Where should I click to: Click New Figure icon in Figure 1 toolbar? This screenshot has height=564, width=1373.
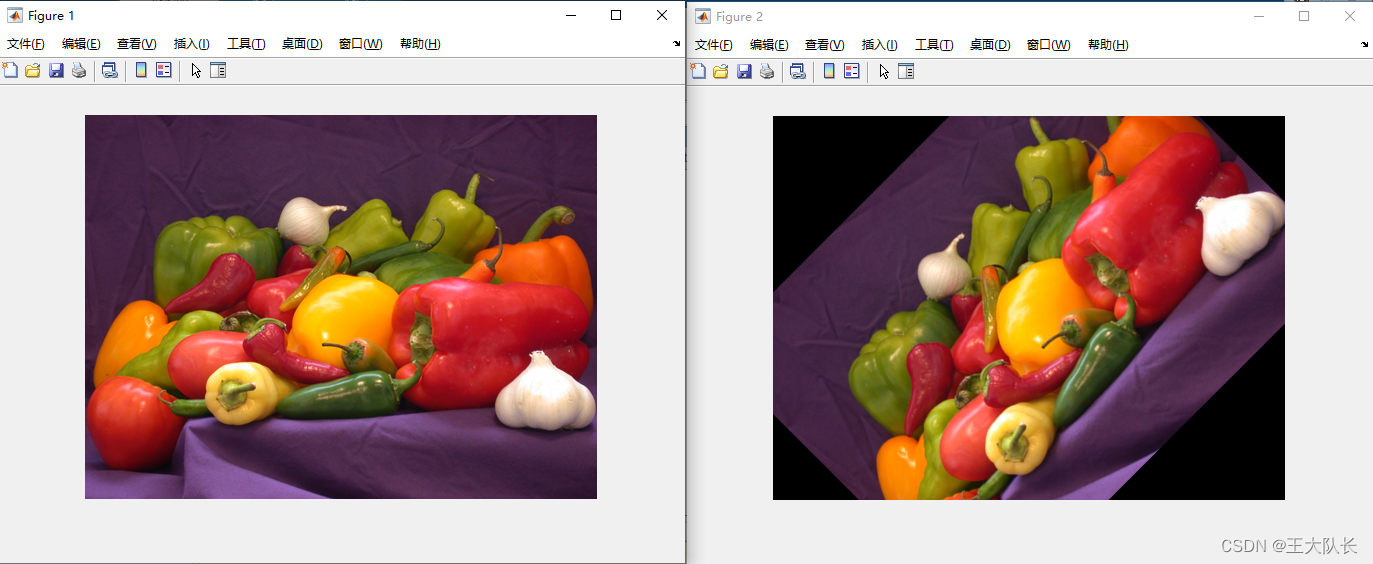tap(10, 70)
